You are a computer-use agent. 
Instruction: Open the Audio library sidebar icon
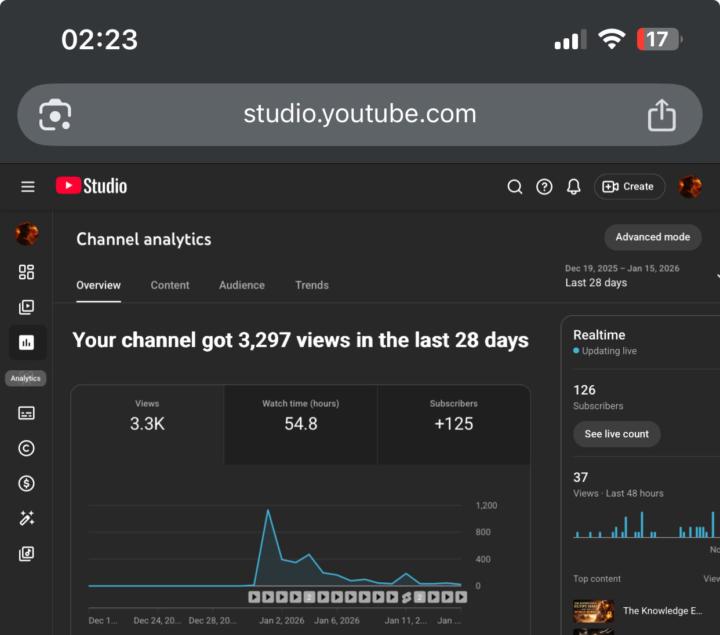click(x=26, y=553)
